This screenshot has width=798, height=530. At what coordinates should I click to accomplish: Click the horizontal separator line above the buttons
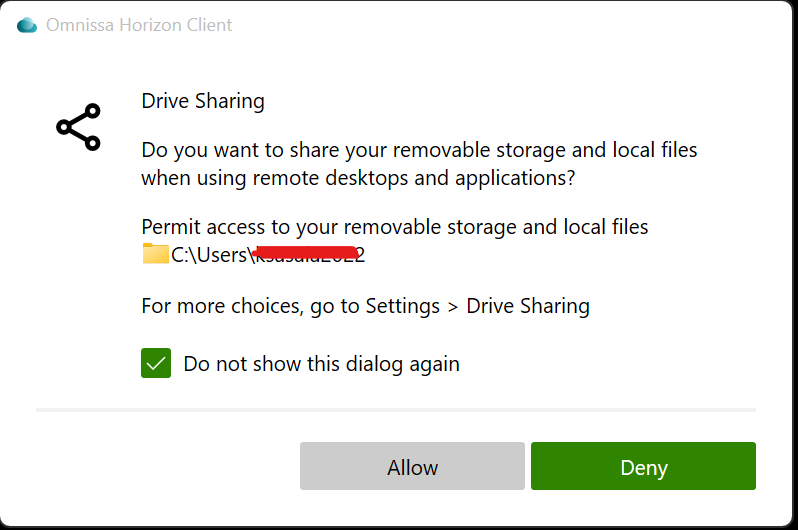(395, 410)
